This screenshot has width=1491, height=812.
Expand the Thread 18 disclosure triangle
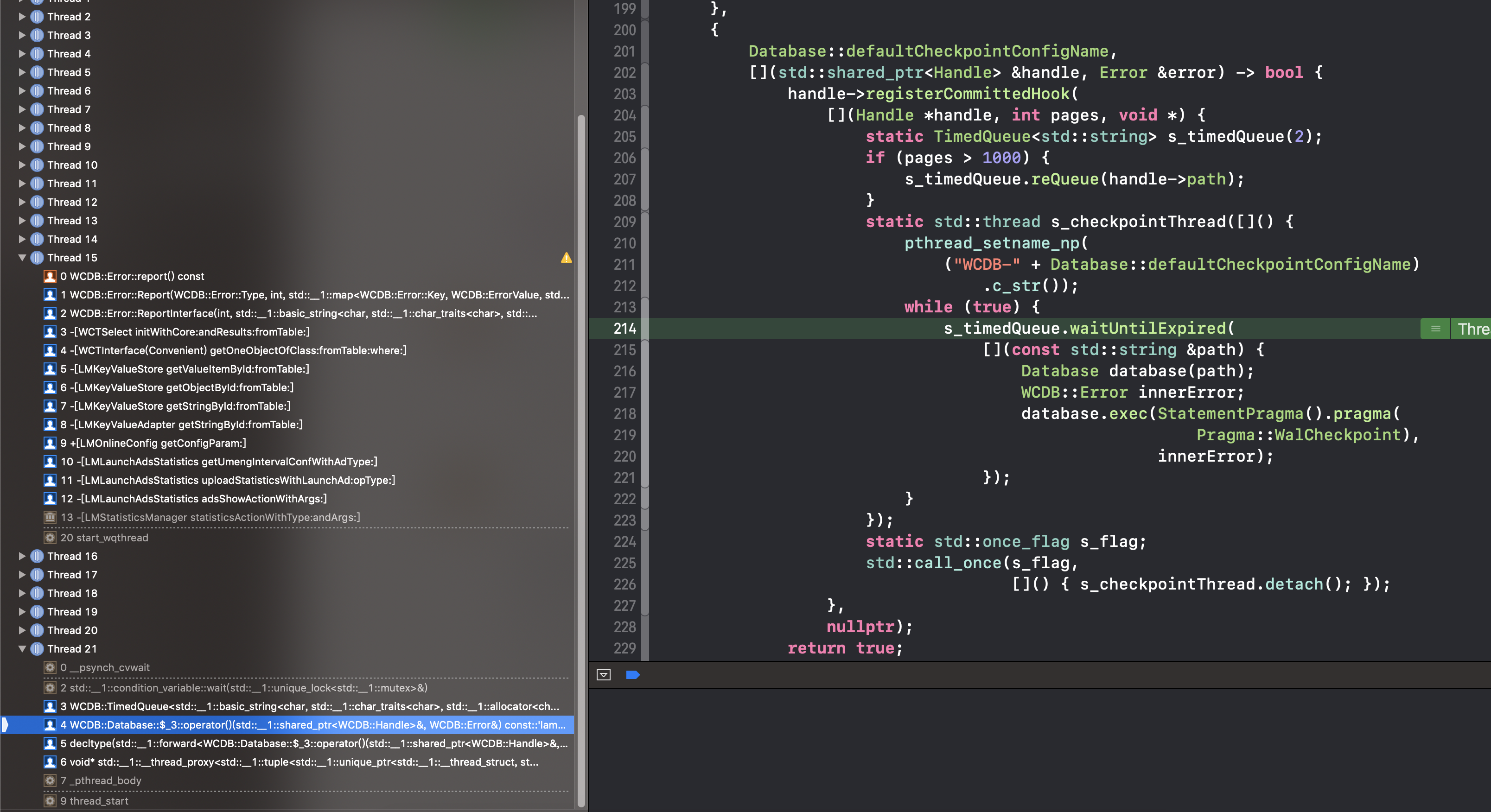pos(22,593)
